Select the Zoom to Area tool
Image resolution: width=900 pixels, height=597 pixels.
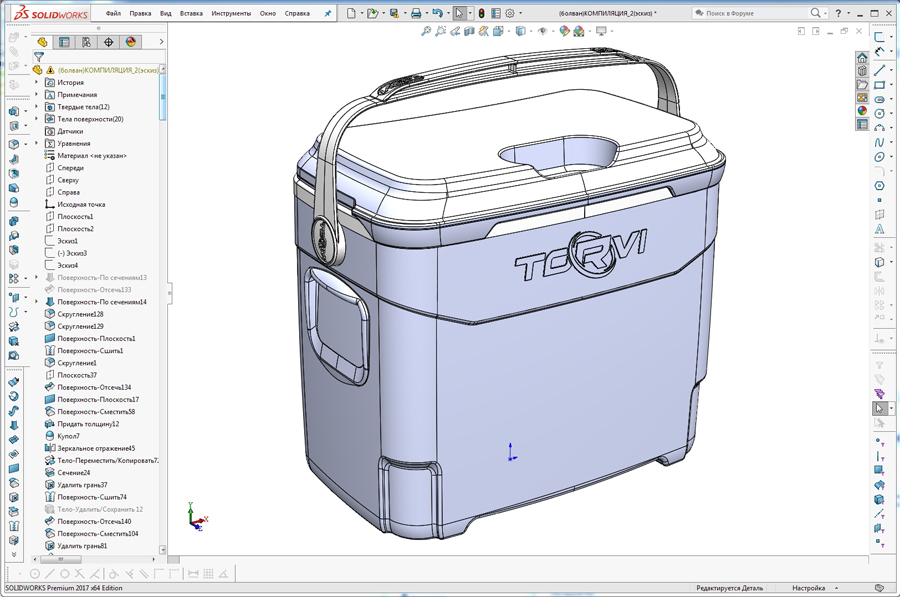pyautogui.click(x=439, y=31)
